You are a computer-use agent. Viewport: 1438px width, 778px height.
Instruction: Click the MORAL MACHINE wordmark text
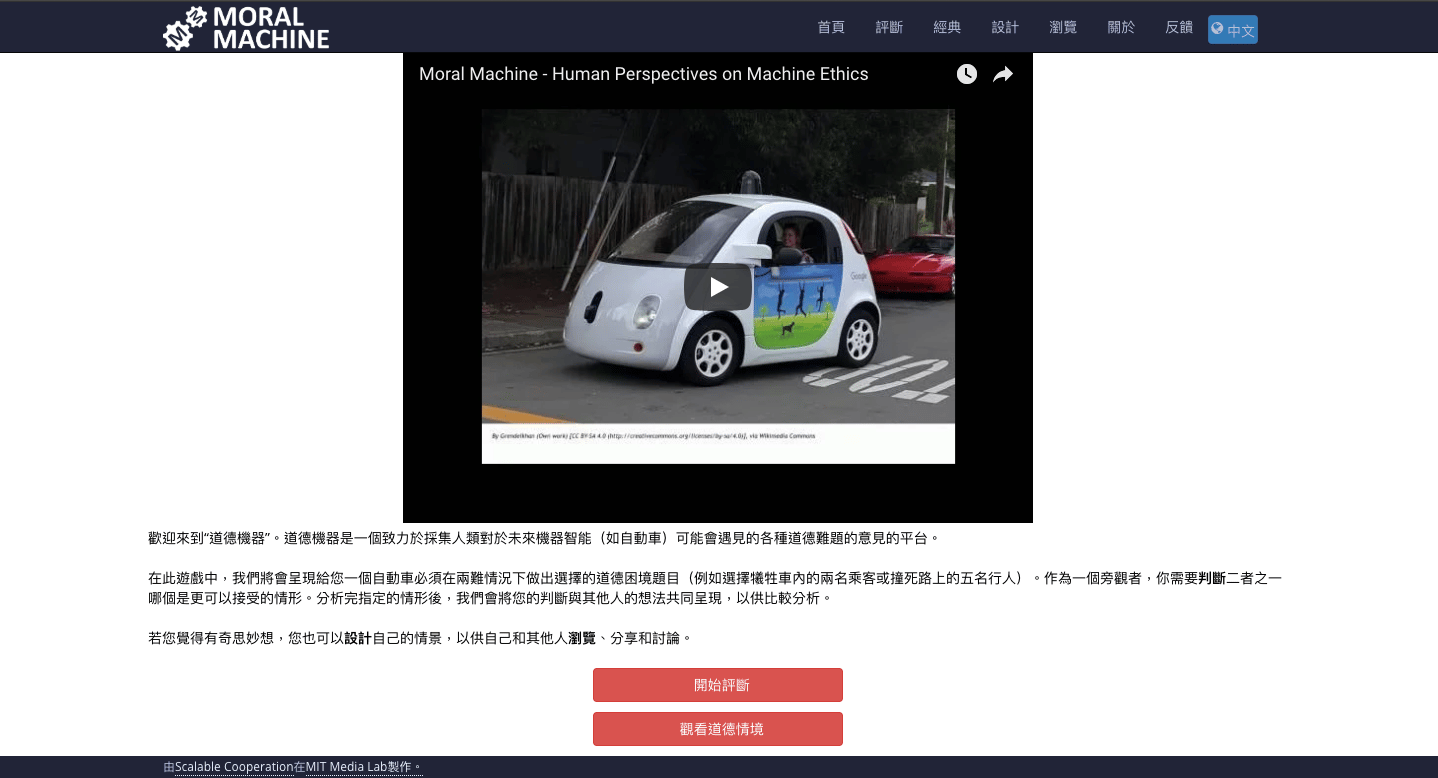[271, 28]
